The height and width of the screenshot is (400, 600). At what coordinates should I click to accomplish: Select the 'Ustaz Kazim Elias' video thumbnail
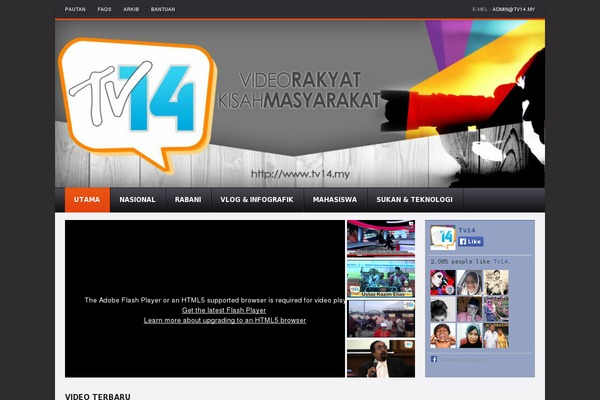[381, 279]
